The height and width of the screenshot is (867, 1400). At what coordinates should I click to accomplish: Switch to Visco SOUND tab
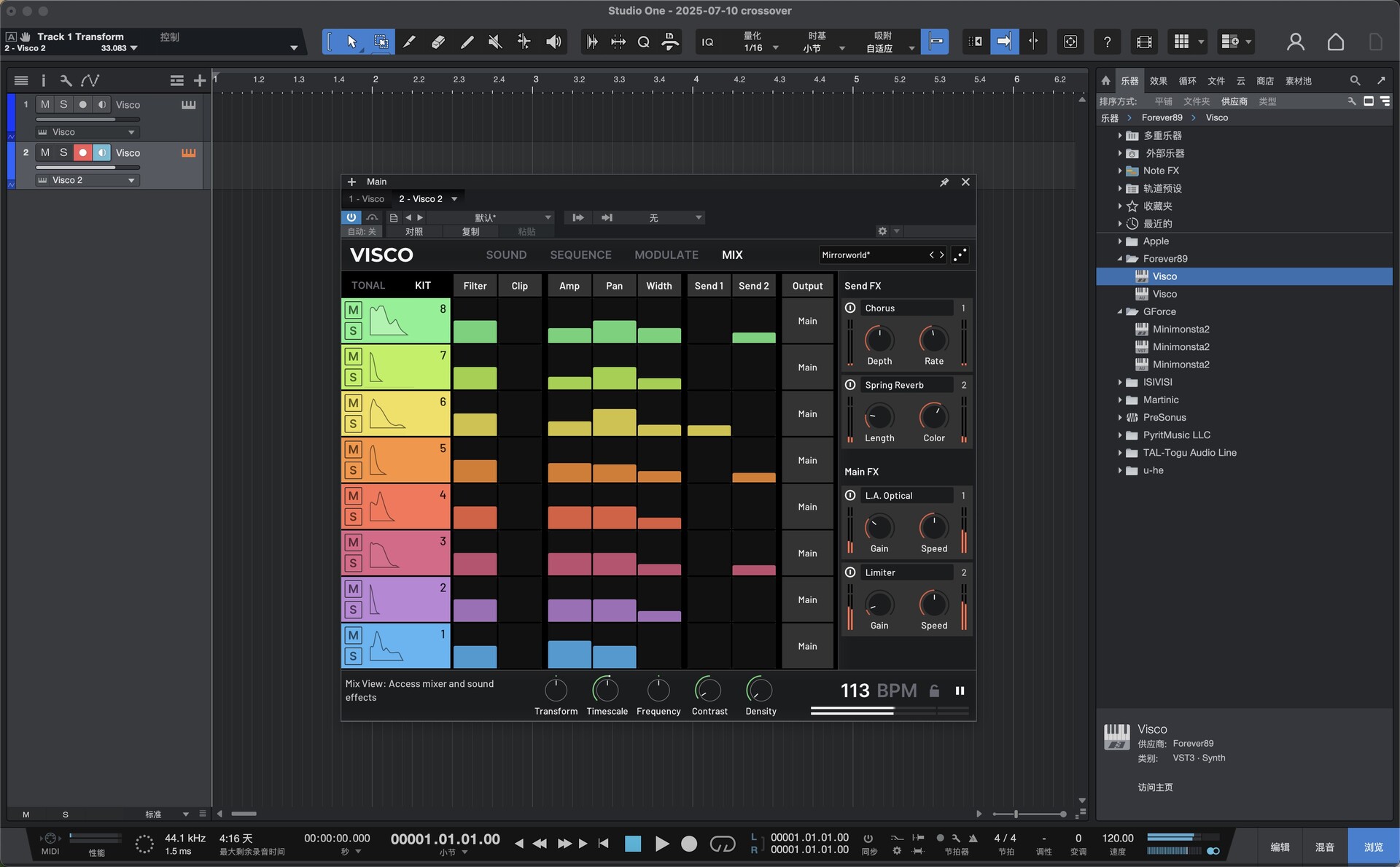click(506, 254)
